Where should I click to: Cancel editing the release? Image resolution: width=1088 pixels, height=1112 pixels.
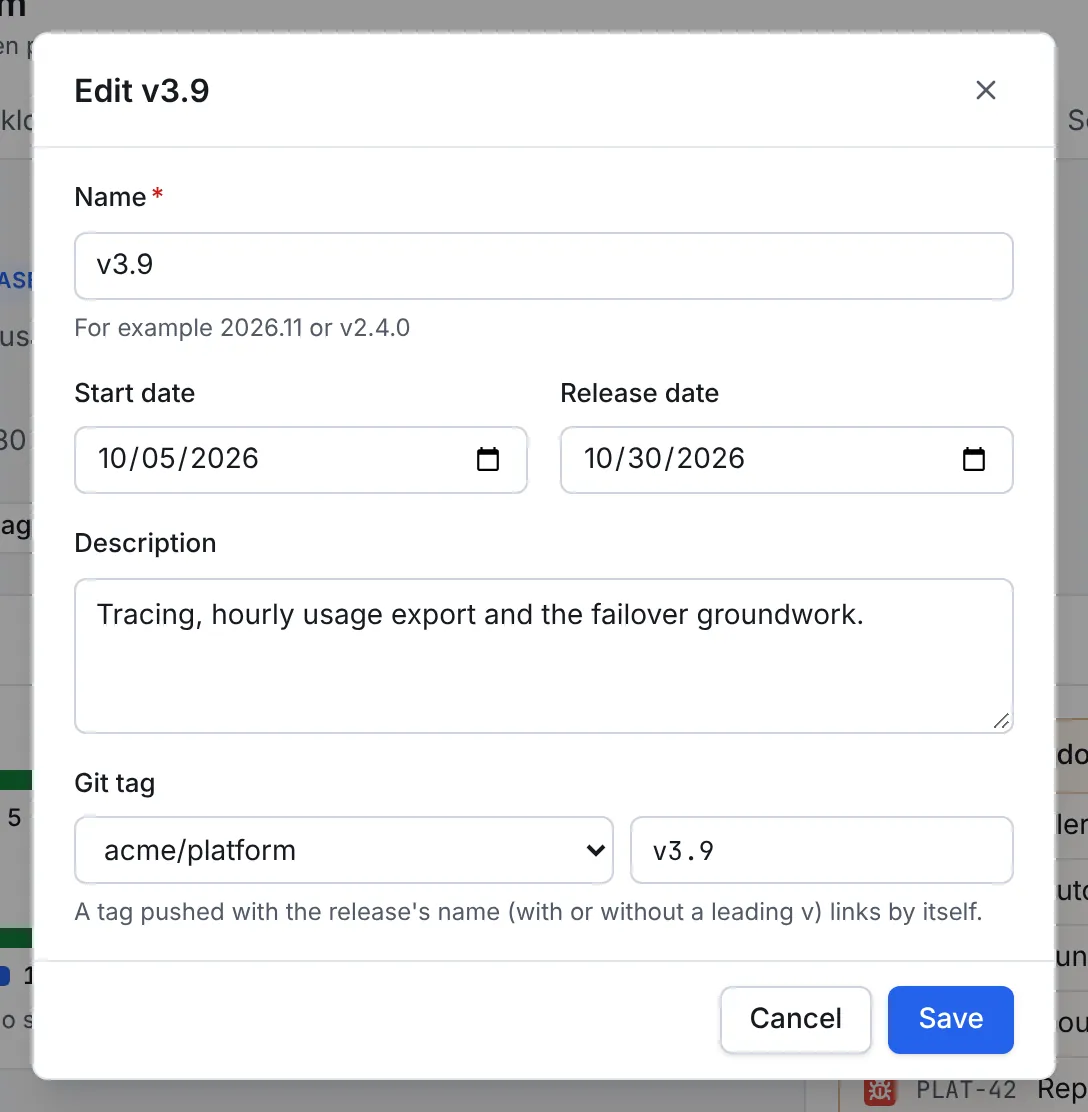pyautogui.click(x=795, y=1019)
